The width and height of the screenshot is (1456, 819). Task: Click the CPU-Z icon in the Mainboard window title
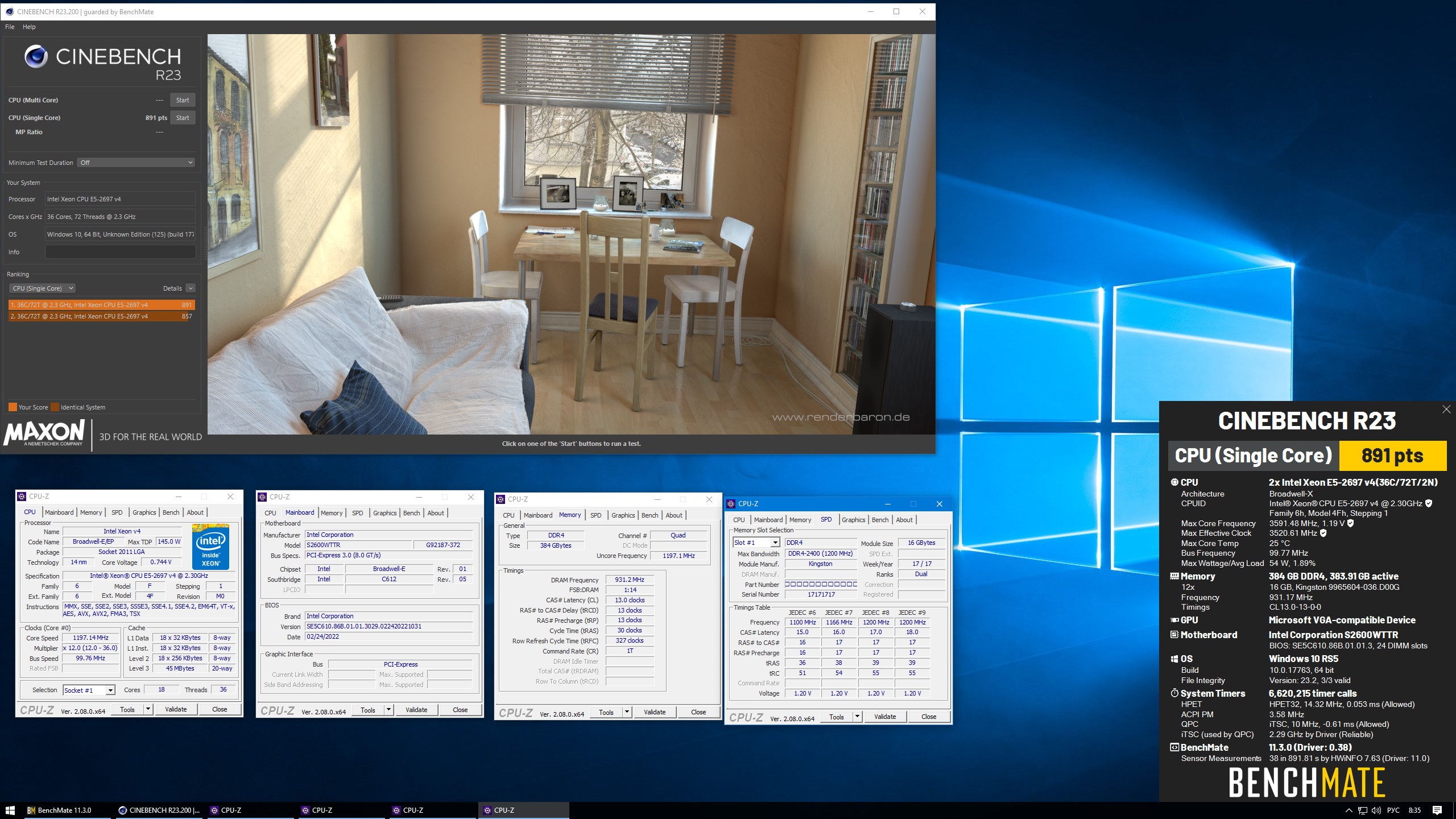tap(262, 497)
